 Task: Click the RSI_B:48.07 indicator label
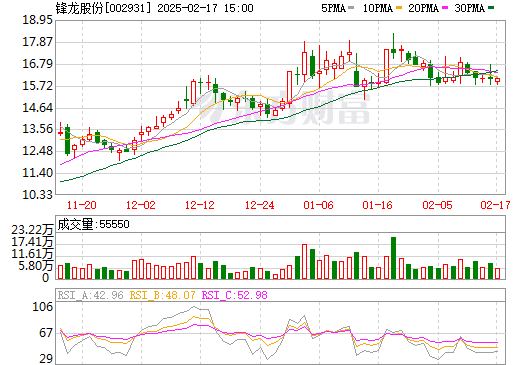click(162, 295)
